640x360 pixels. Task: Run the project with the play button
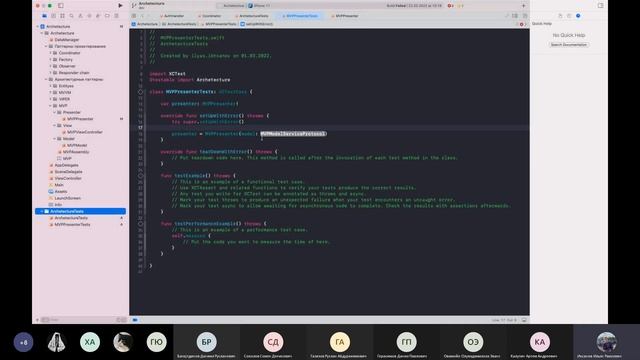click(x=120, y=6)
